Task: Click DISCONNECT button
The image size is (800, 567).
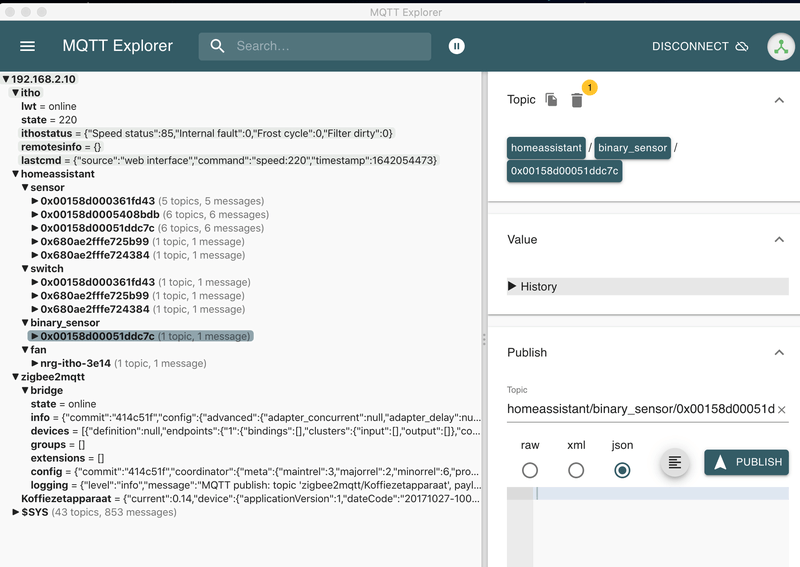Action: 699,46
